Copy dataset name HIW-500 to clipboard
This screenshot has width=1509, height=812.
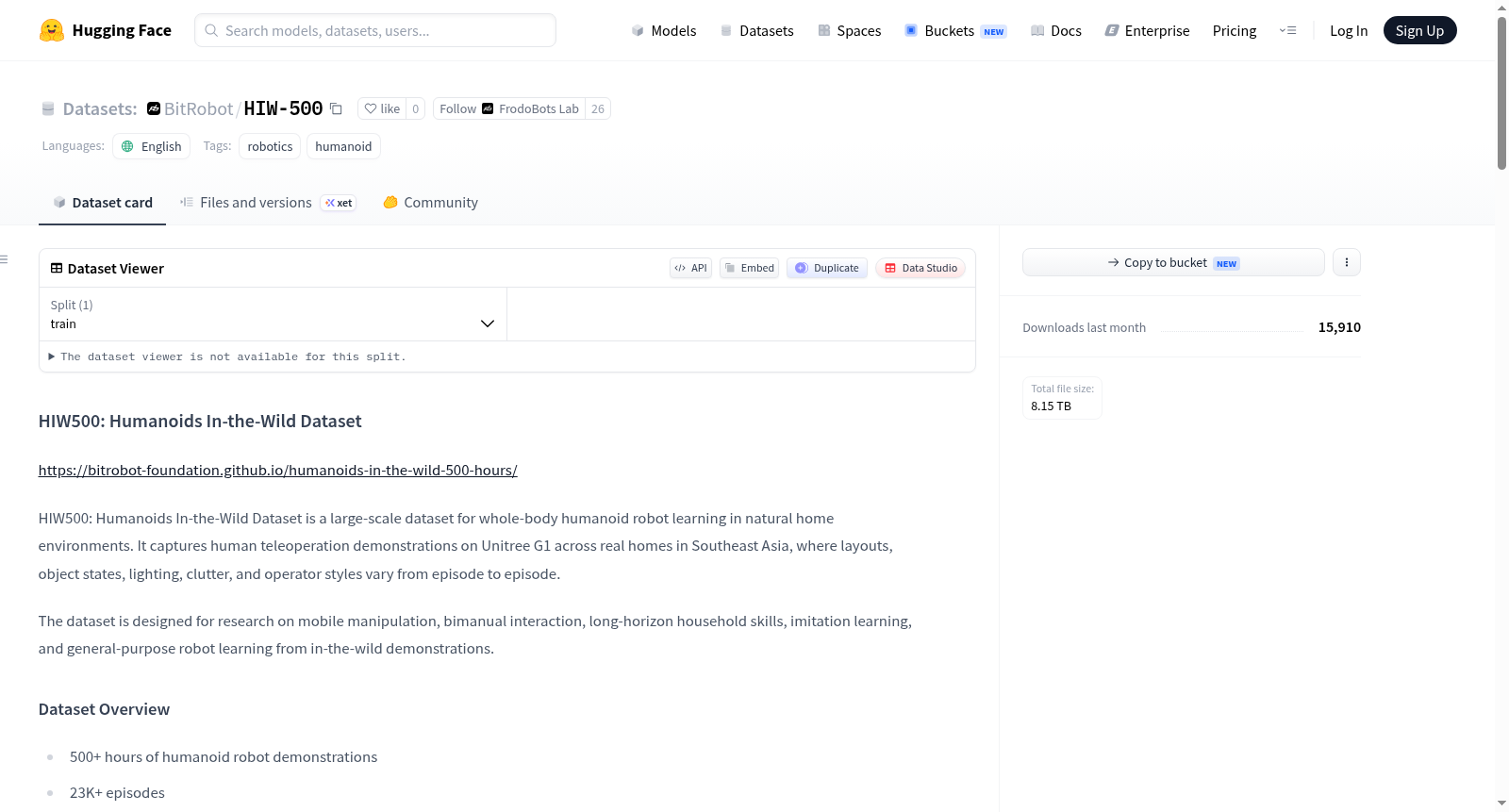(x=336, y=108)
